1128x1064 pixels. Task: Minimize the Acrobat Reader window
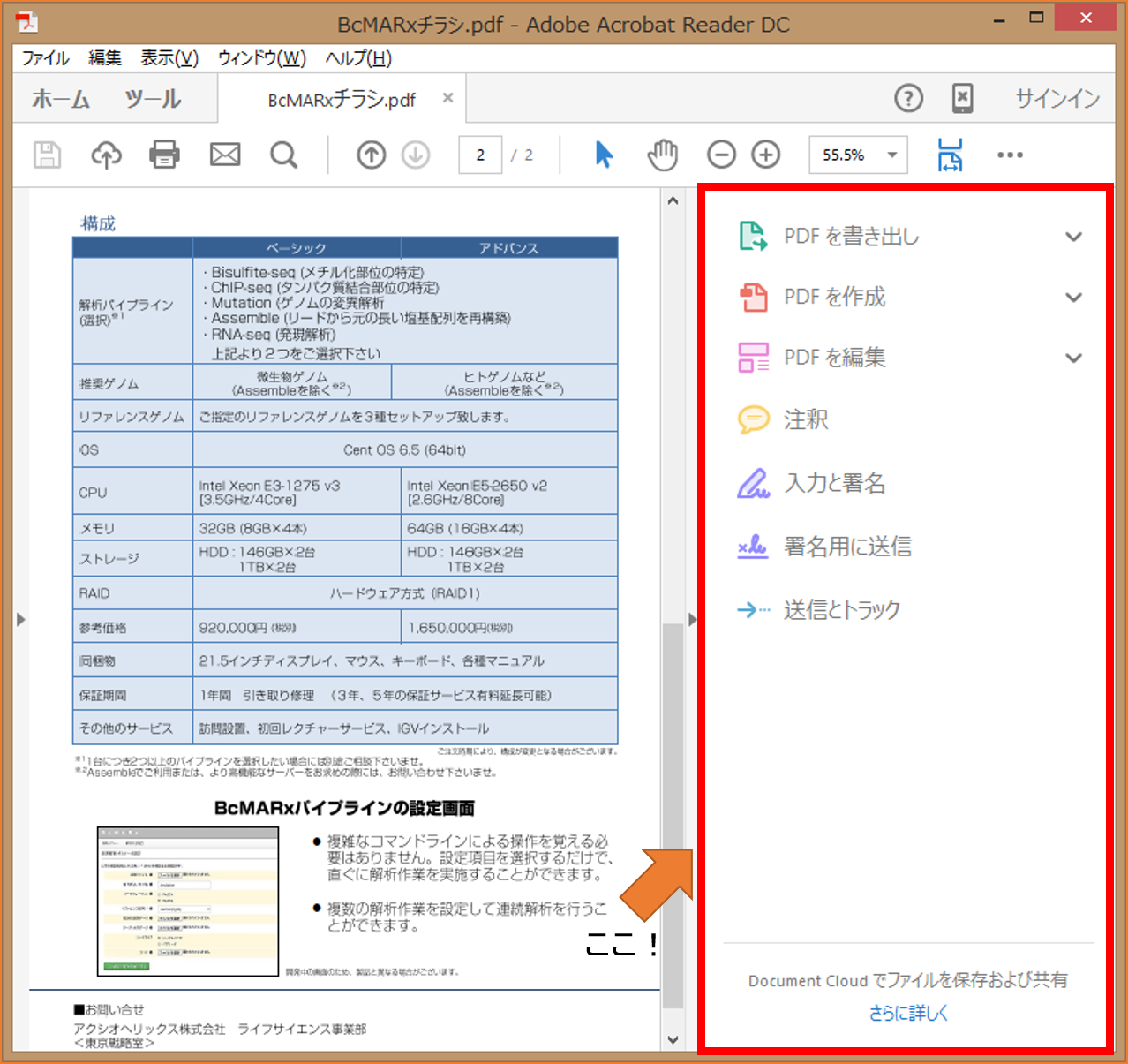coord(1000,19)
